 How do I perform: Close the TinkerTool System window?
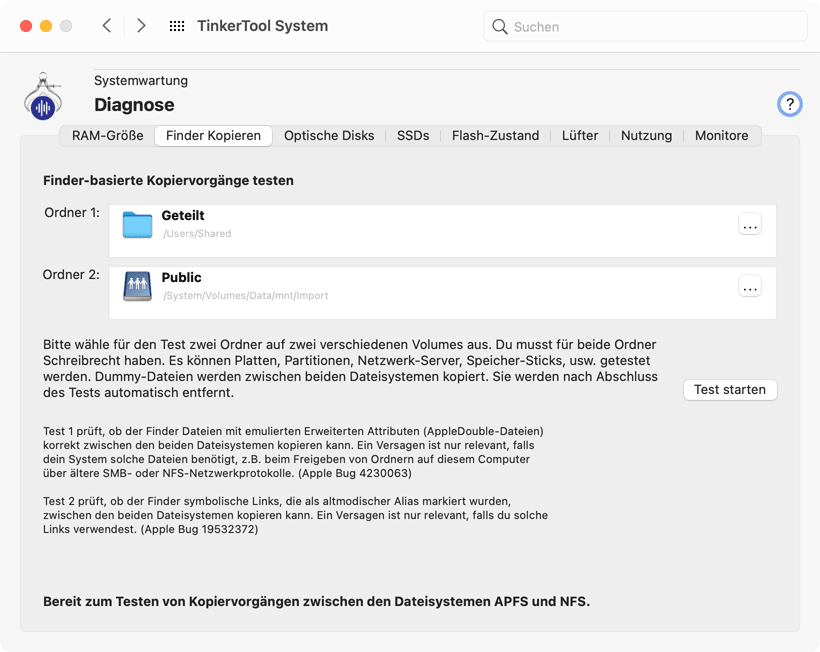(x=26, y=26)
